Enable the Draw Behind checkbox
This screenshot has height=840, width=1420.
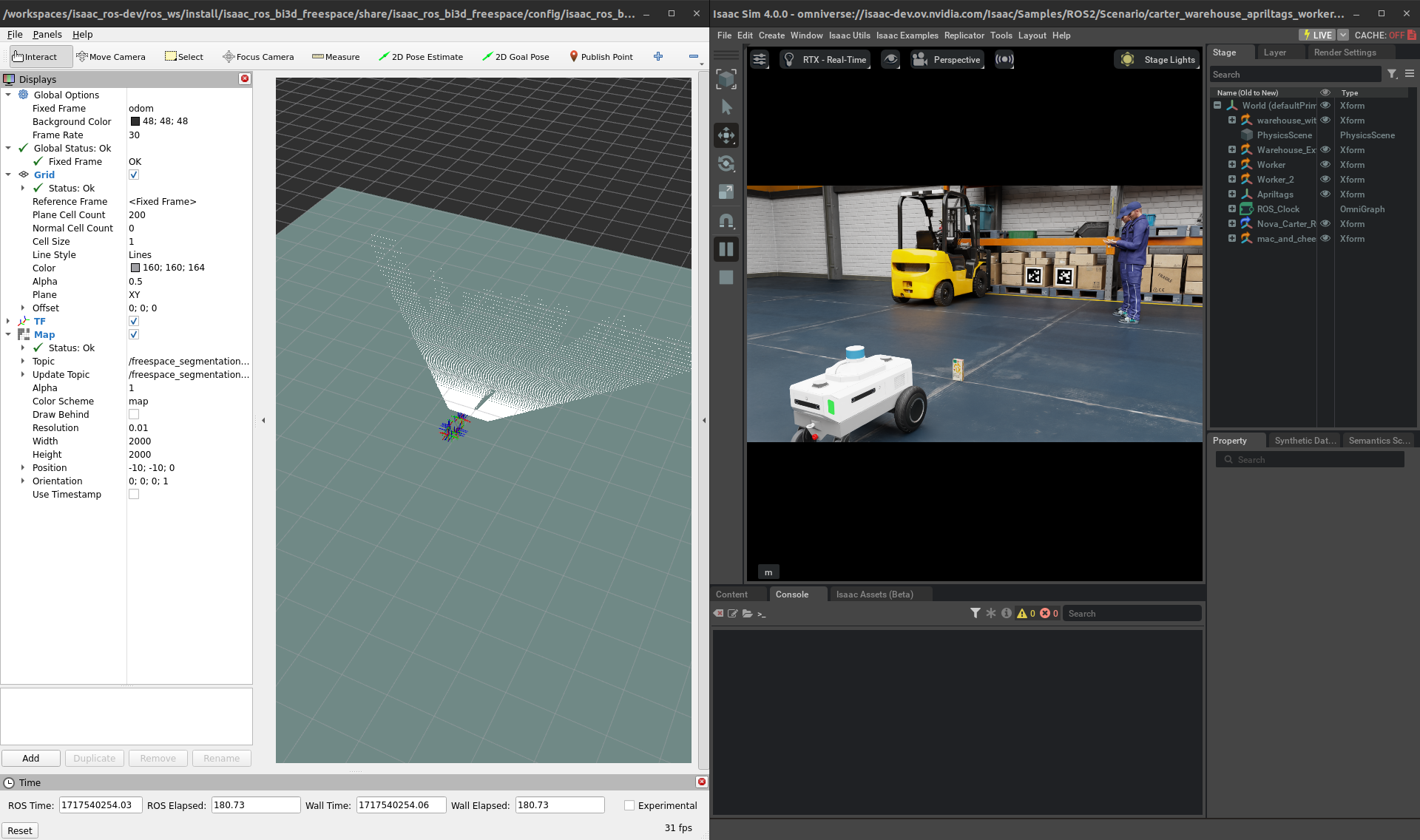[x=134, y=415]
